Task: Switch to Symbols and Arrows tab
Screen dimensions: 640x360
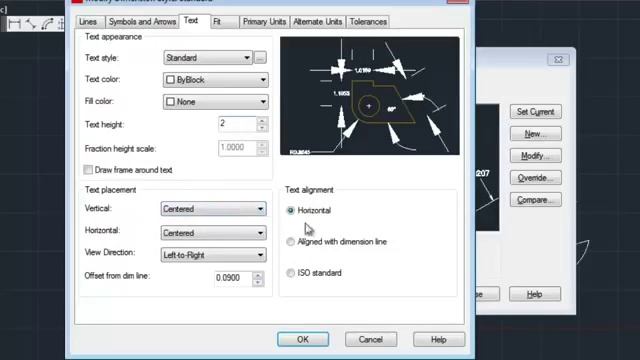Action: (x=142, y=22)
